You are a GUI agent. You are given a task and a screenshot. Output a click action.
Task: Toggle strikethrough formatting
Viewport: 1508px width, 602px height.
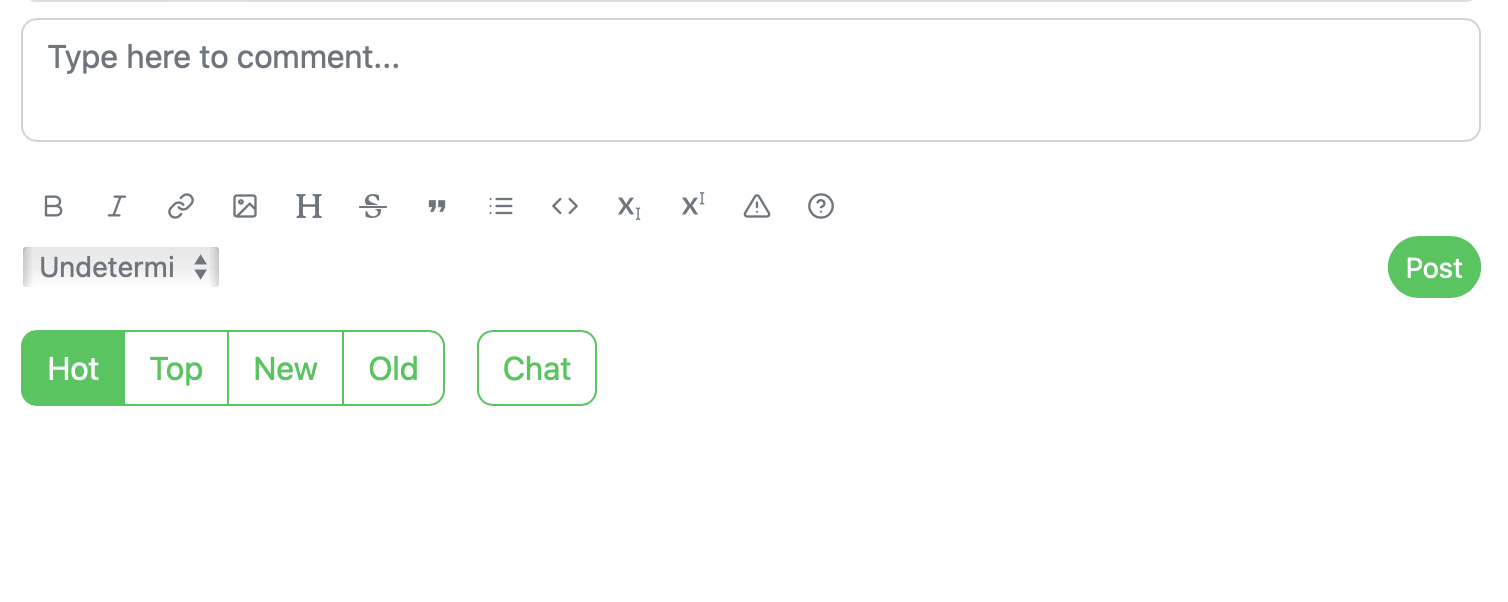point(373,207)
